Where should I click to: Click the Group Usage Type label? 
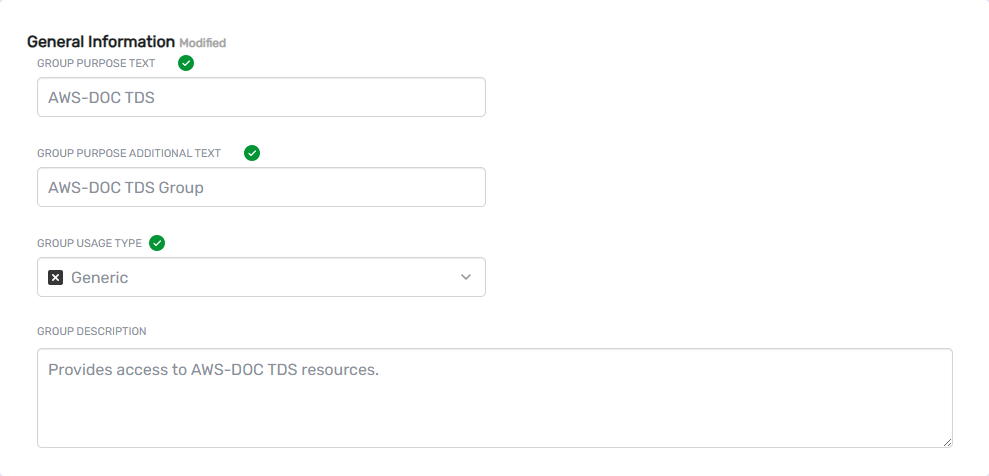pos(89,243)
